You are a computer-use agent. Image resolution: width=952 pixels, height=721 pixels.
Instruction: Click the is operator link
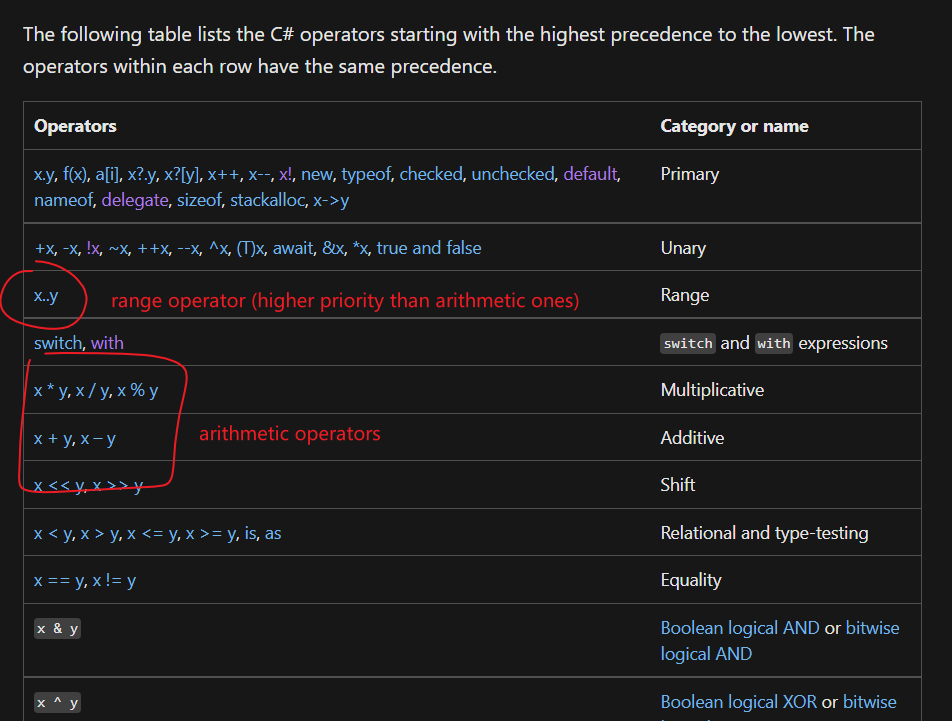(250, 533)
